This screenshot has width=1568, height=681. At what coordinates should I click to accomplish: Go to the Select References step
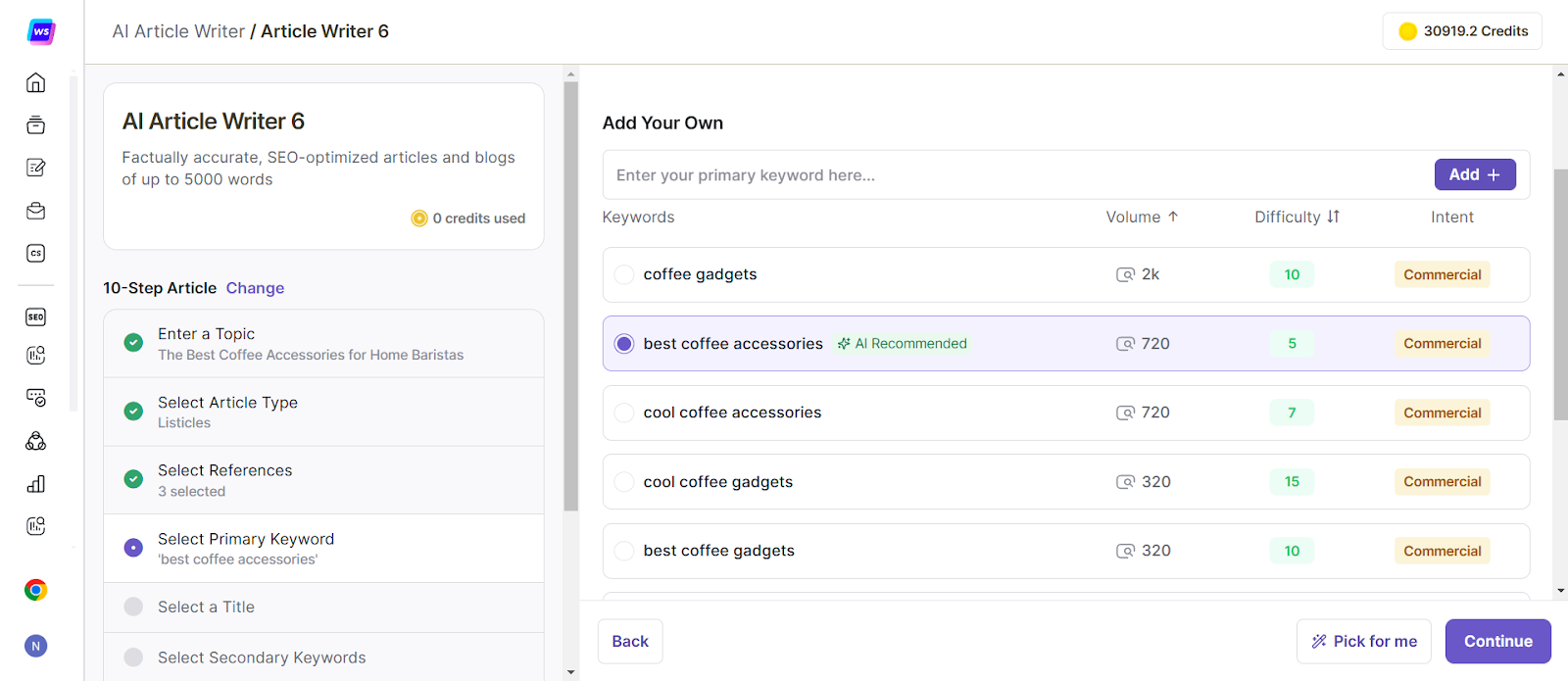(x=225, y=480)
